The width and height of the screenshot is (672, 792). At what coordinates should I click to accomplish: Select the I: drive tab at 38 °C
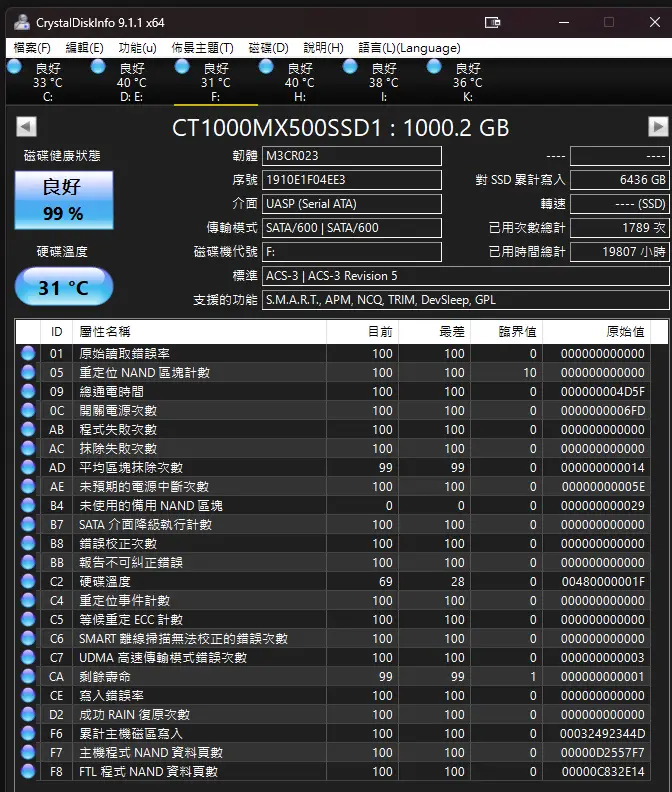point(384,81)
